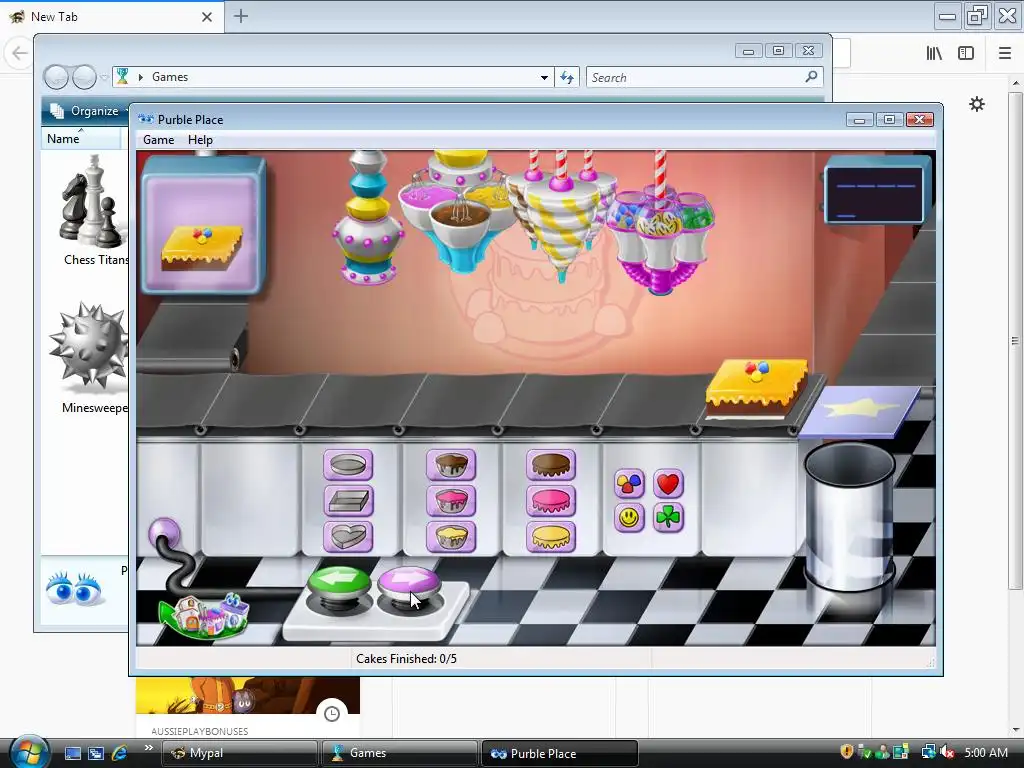This screenshot has height=768, width=1024.
Task: Click the Cakes Finished 0/5 status text
Action: [x=406, y=659]
